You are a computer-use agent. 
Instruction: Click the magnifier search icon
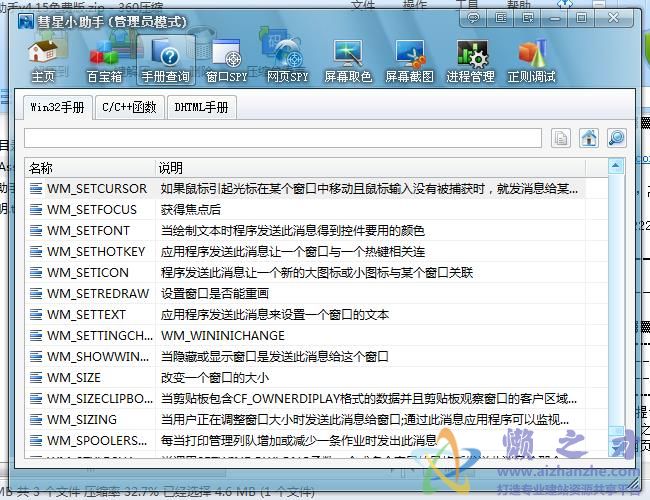[617, 138]
